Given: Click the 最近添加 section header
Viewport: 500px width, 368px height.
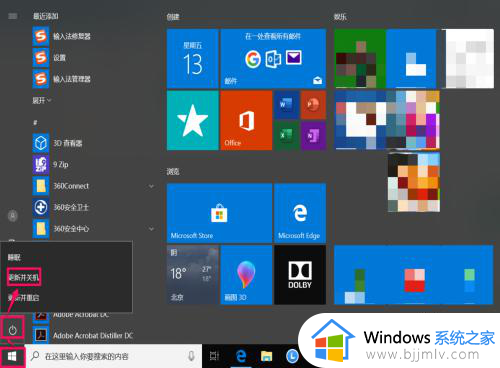Looking at the screenshot, I should click(46, 16).
